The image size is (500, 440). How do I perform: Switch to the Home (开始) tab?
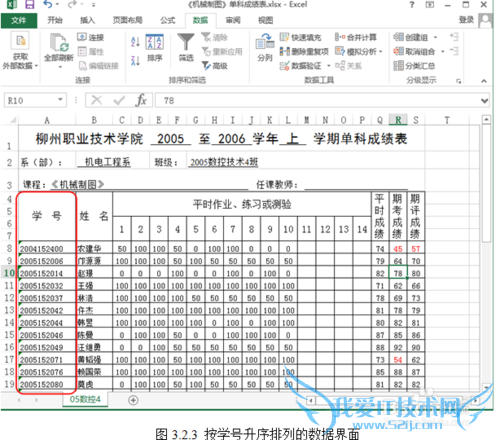[55, 21]
